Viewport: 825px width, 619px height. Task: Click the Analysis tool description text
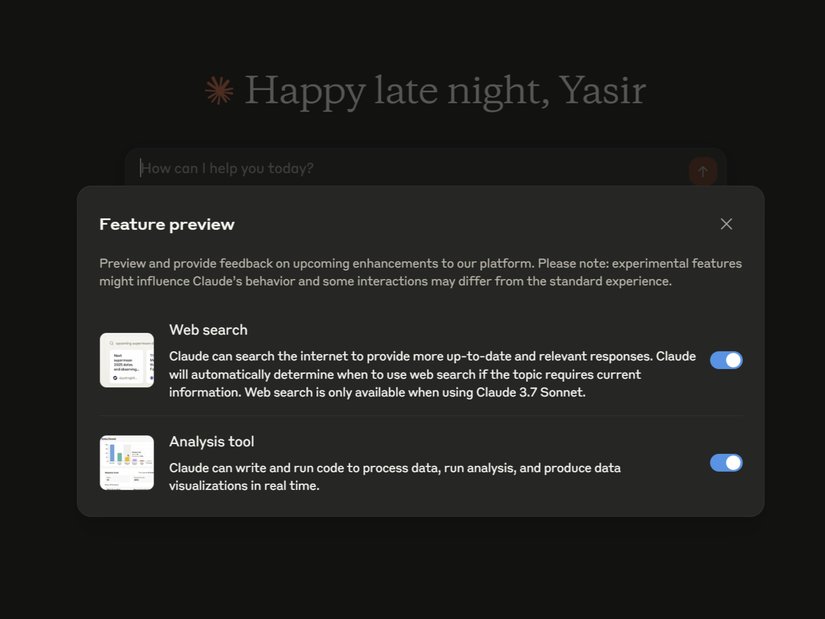pyautogui.click(x=395, y=477)
